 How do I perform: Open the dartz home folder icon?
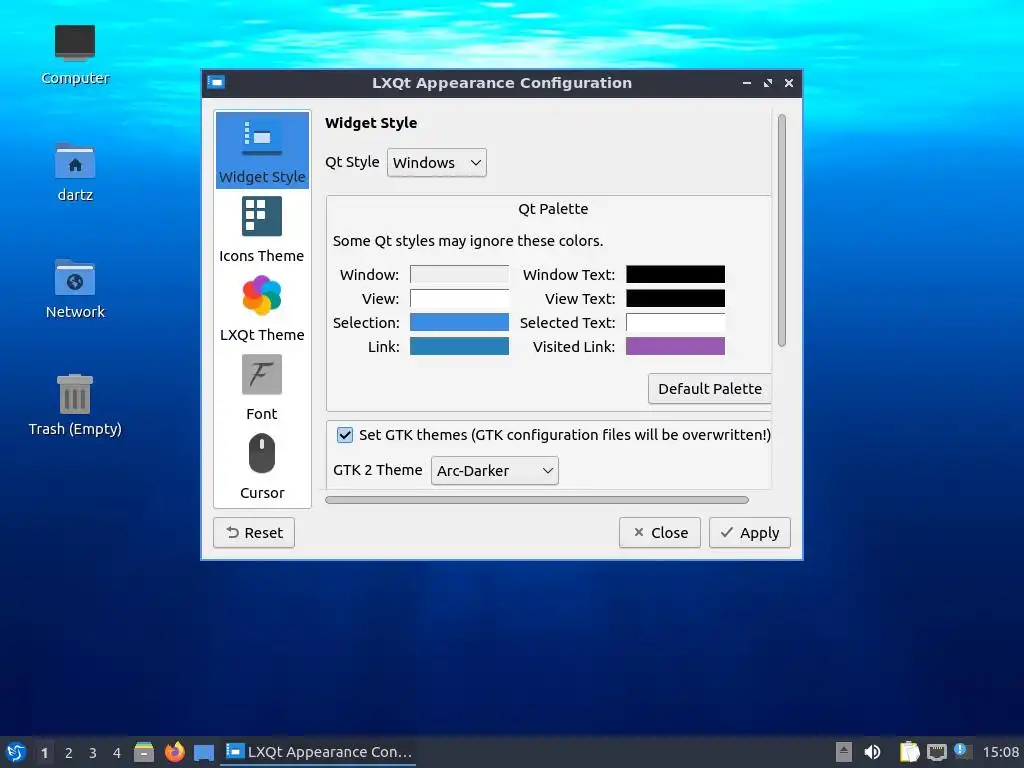pos(75,172)
